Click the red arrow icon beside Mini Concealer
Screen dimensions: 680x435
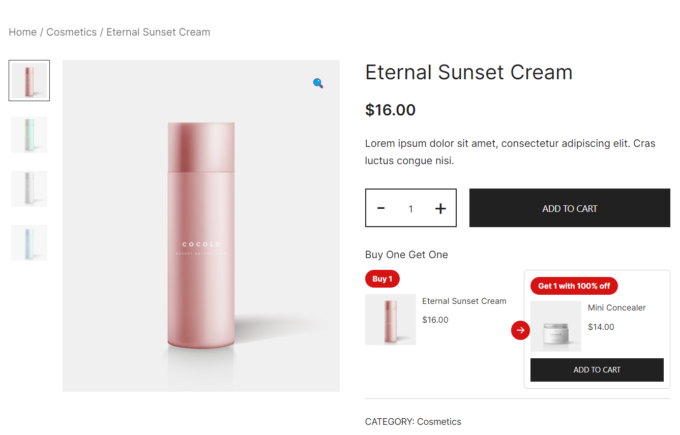(x=520, y=329)
